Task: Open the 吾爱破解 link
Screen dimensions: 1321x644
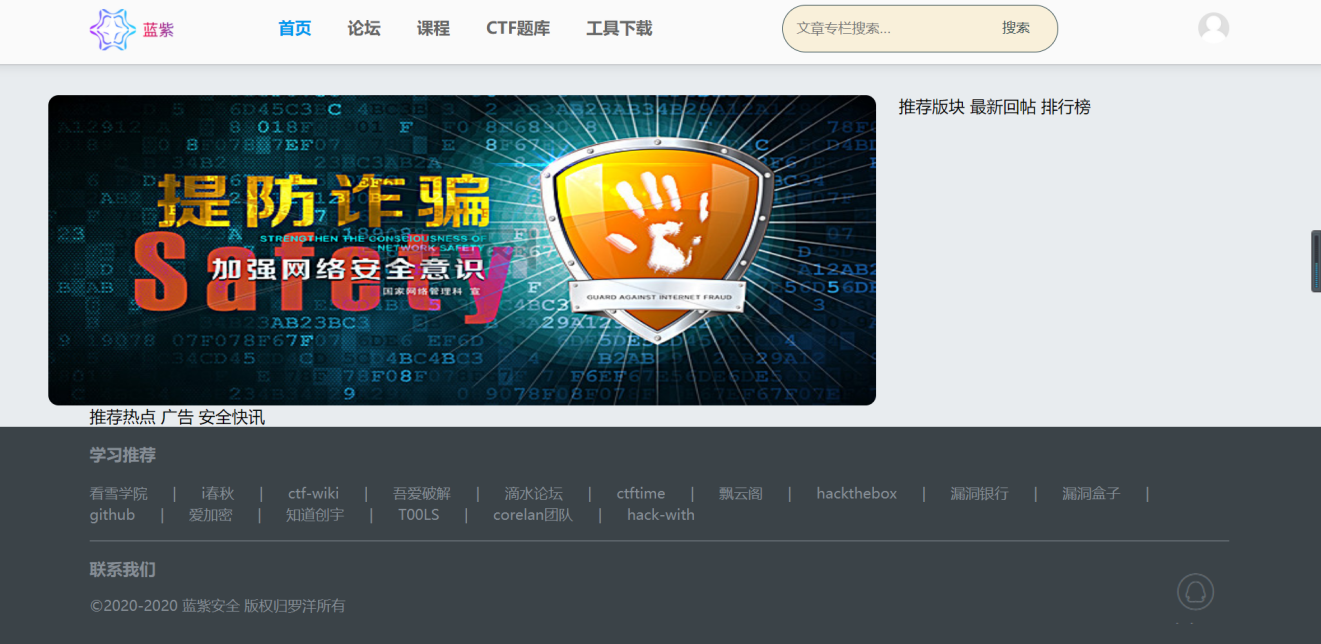Action: tap(421, 493)
